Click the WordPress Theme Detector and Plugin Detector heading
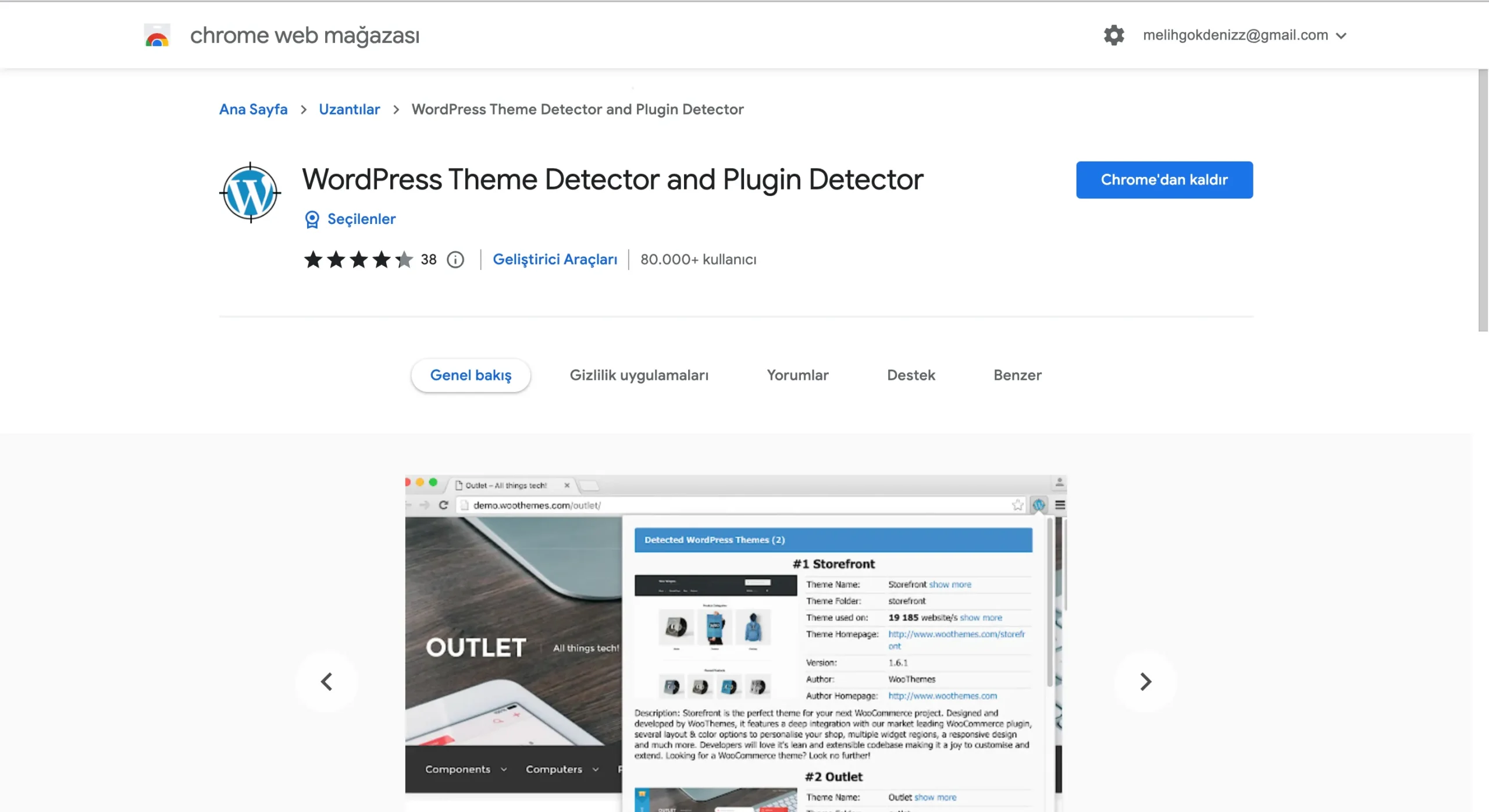The image size is (1489, 812). (612, 179)
